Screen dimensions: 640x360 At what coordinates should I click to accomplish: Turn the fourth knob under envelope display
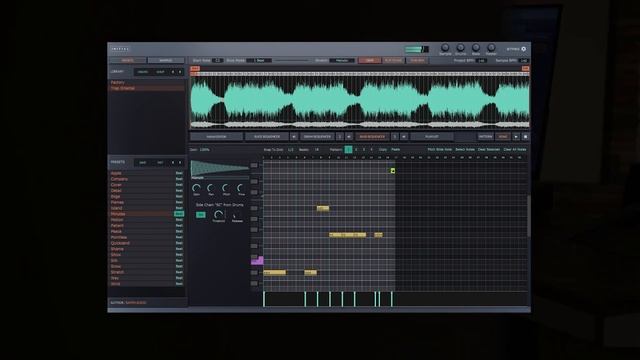coord(241,188)
